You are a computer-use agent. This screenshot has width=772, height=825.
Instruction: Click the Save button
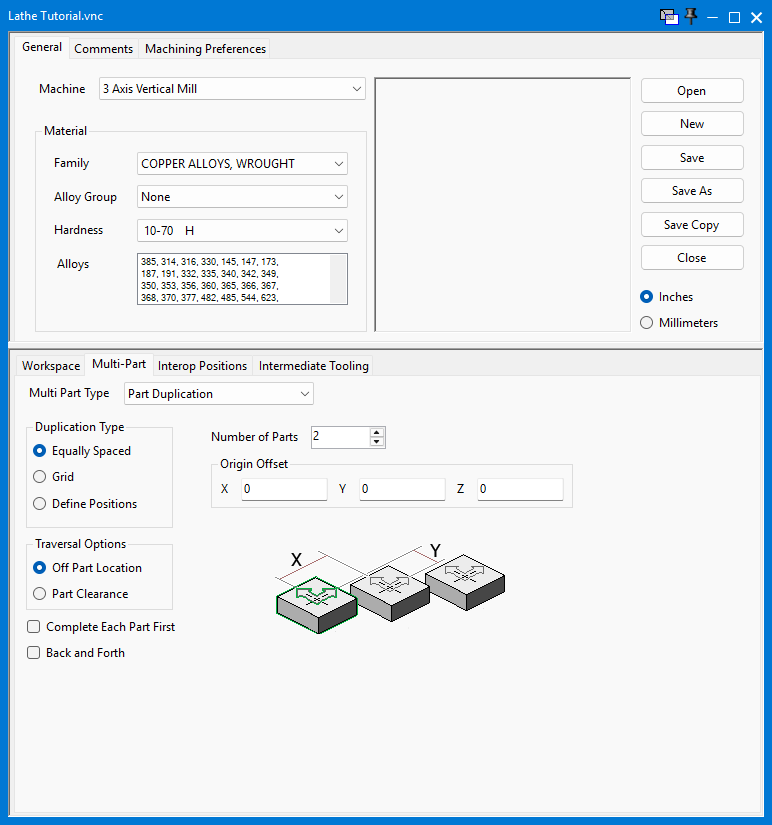(x=692, y=158)
